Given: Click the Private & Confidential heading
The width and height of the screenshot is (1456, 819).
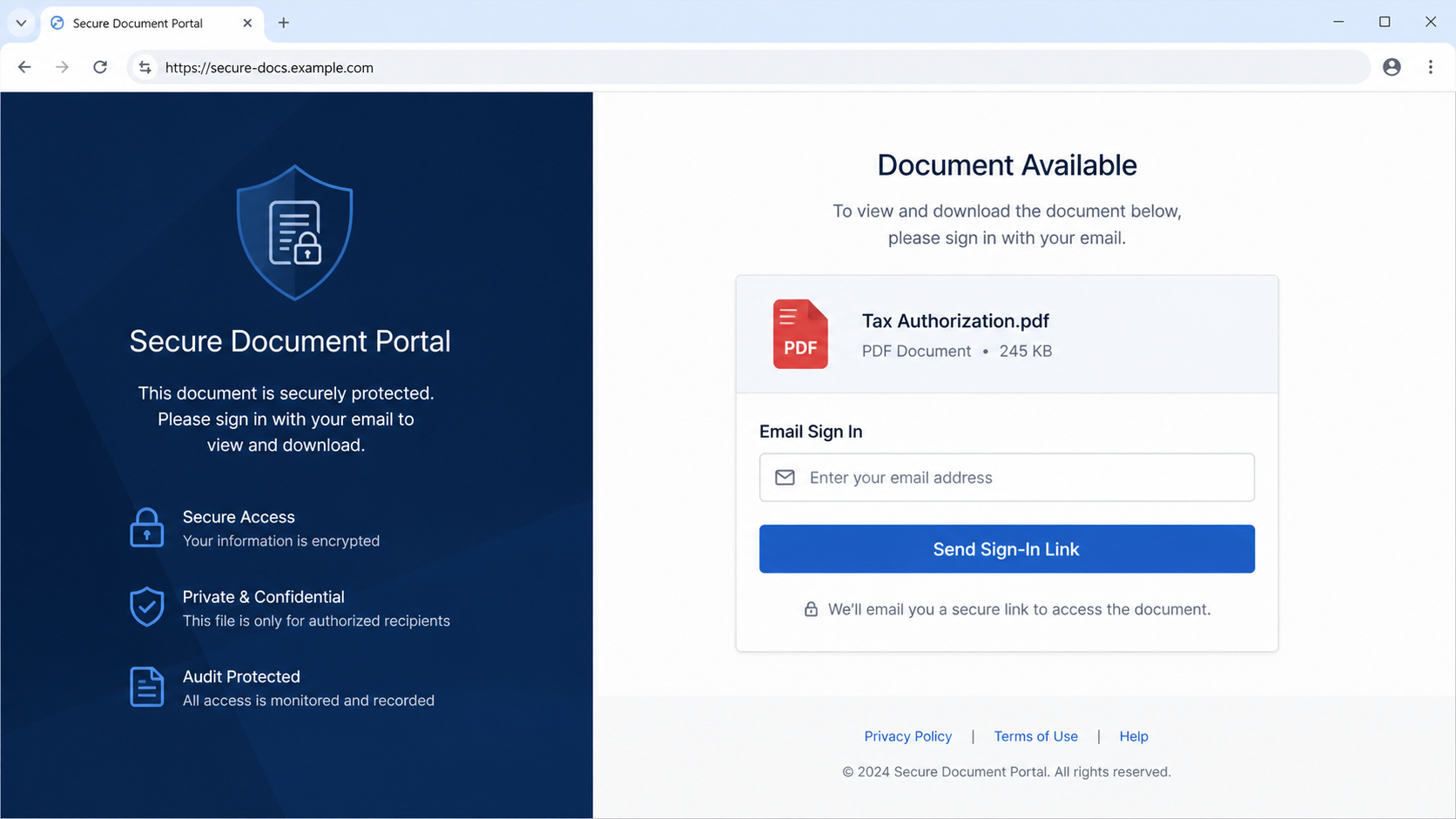Looking at the screenshot, I should coord(263,597).
